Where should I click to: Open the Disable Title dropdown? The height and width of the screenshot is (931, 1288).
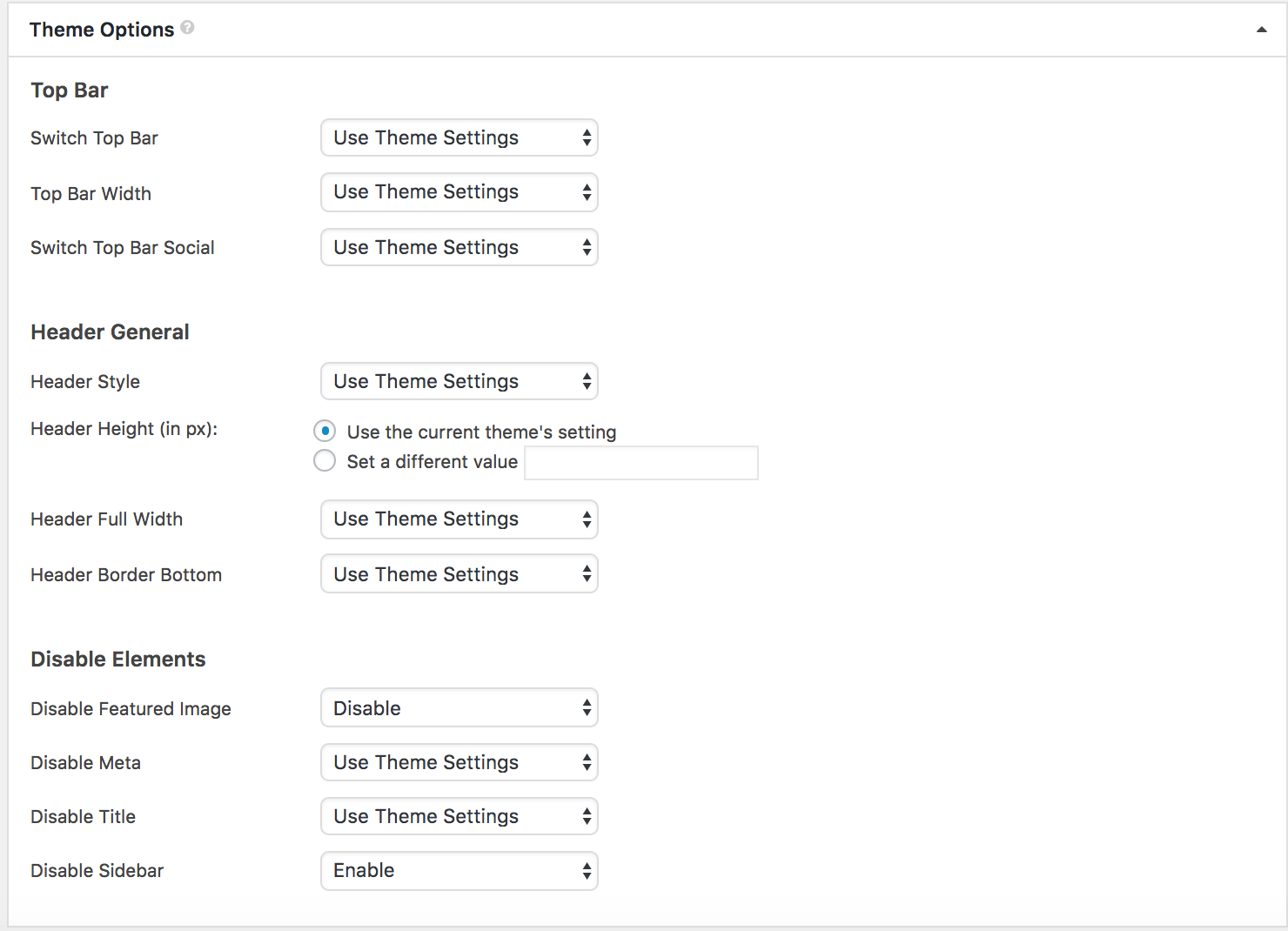tap(460, 816)
